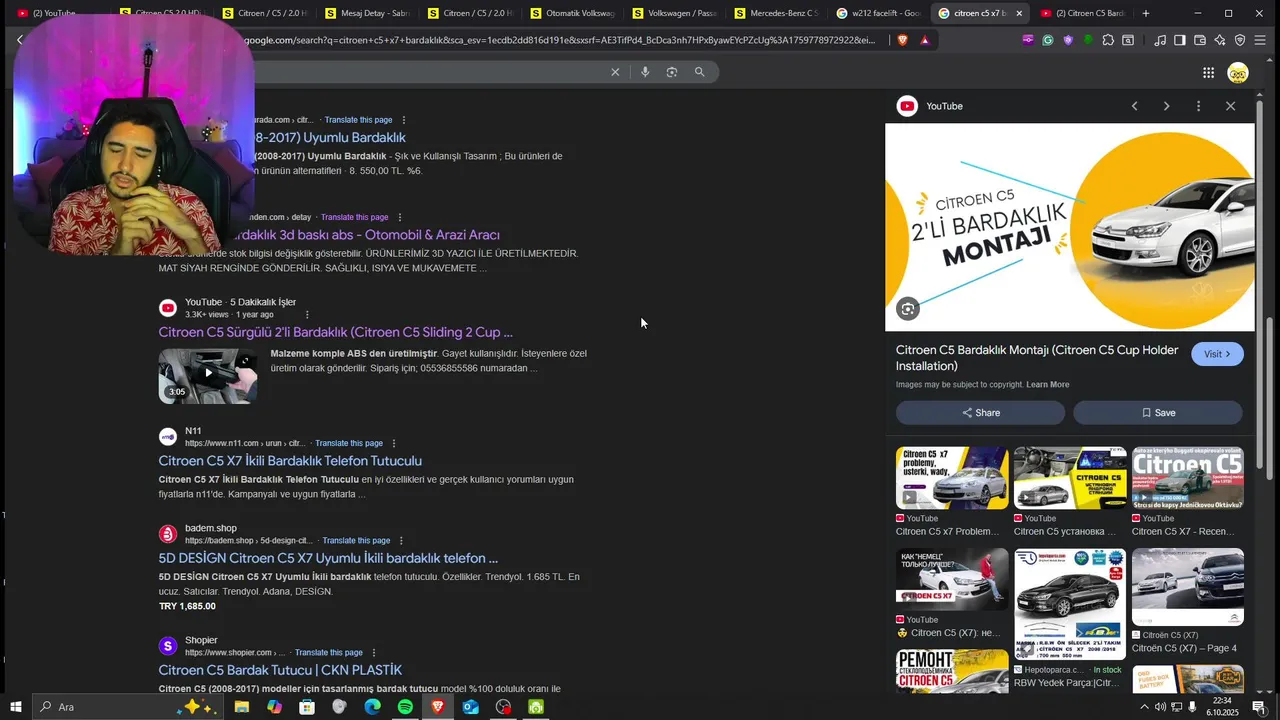Open the Learn More copyright link
This screenshot has width=1280, height=720.
pyautogui.click(x=1047, y=384)
